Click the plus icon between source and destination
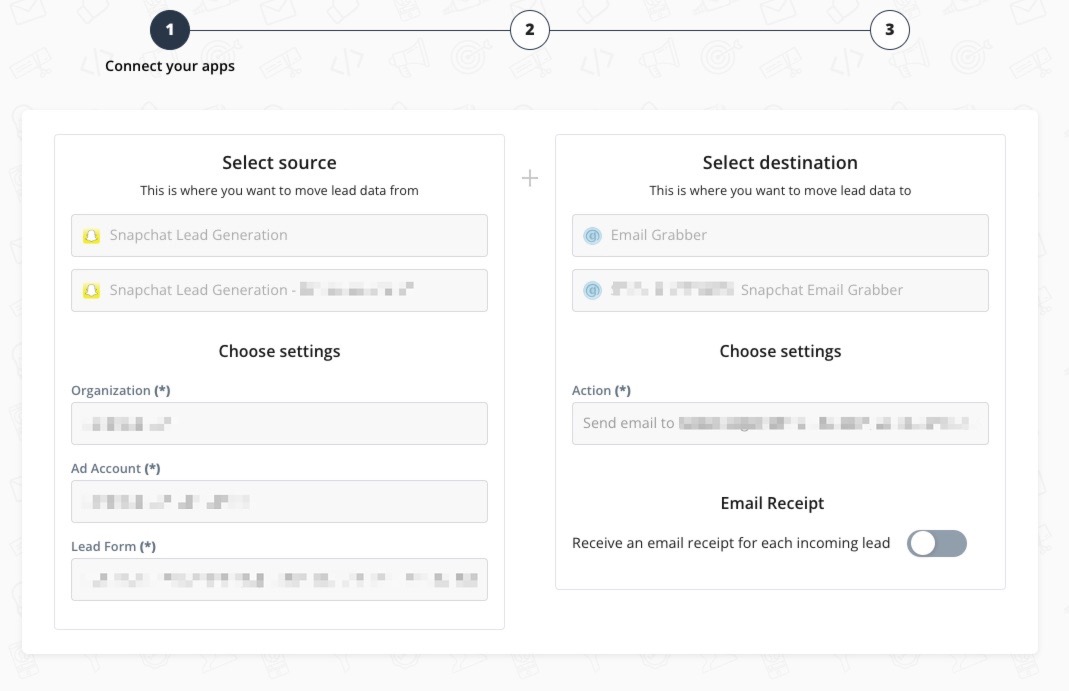Screen dimensions: 1069x691 [530, 179]
